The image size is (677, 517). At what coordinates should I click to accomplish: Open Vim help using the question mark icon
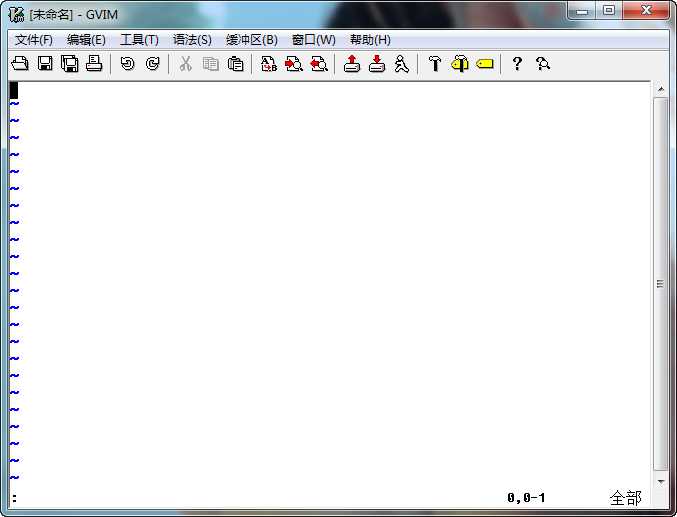(517, 64)
